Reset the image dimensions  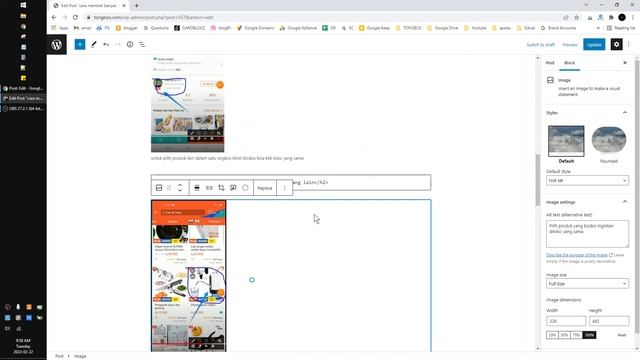point(622,335)
